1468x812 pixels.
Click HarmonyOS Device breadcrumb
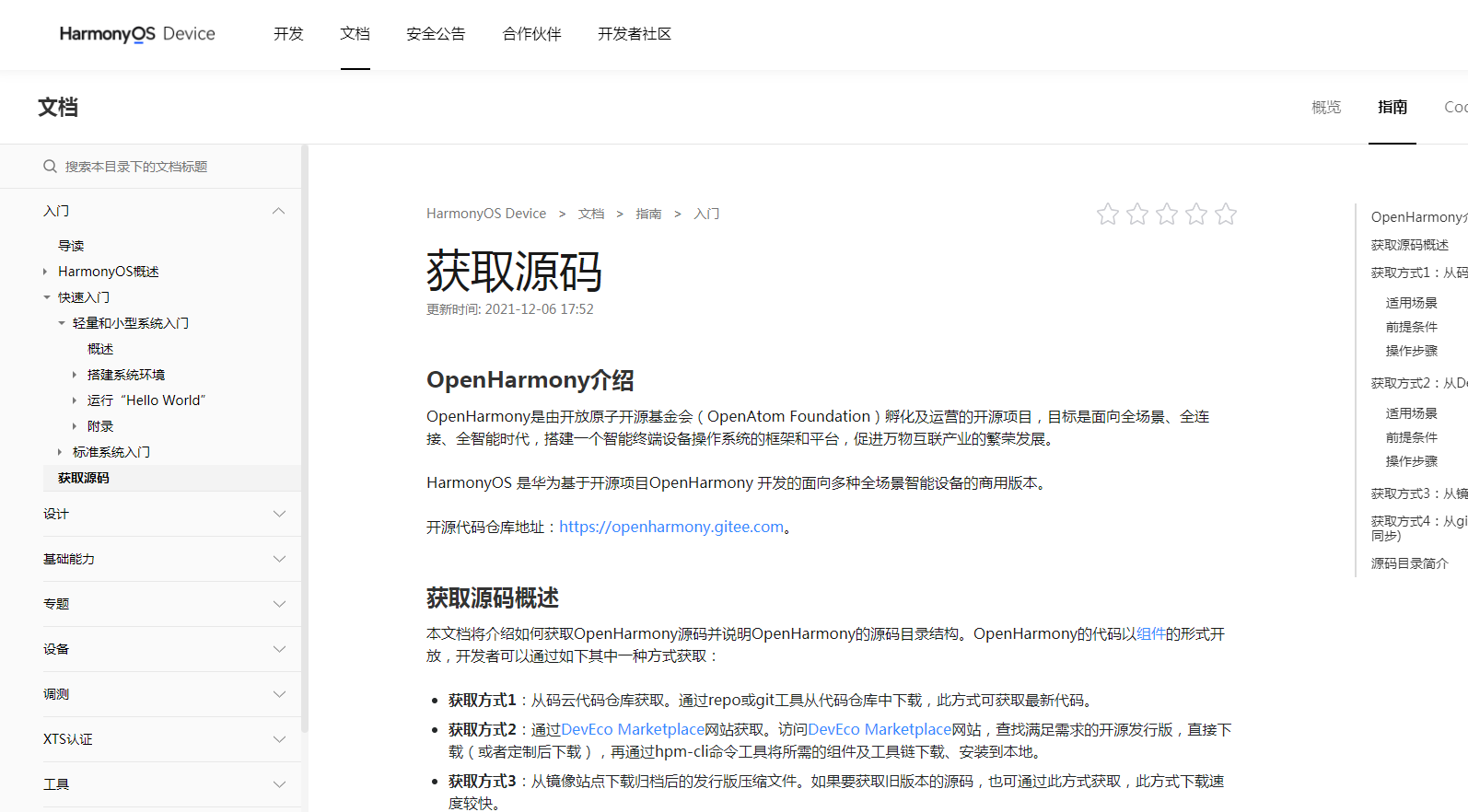pyautogui.click(x=486, y=214)
